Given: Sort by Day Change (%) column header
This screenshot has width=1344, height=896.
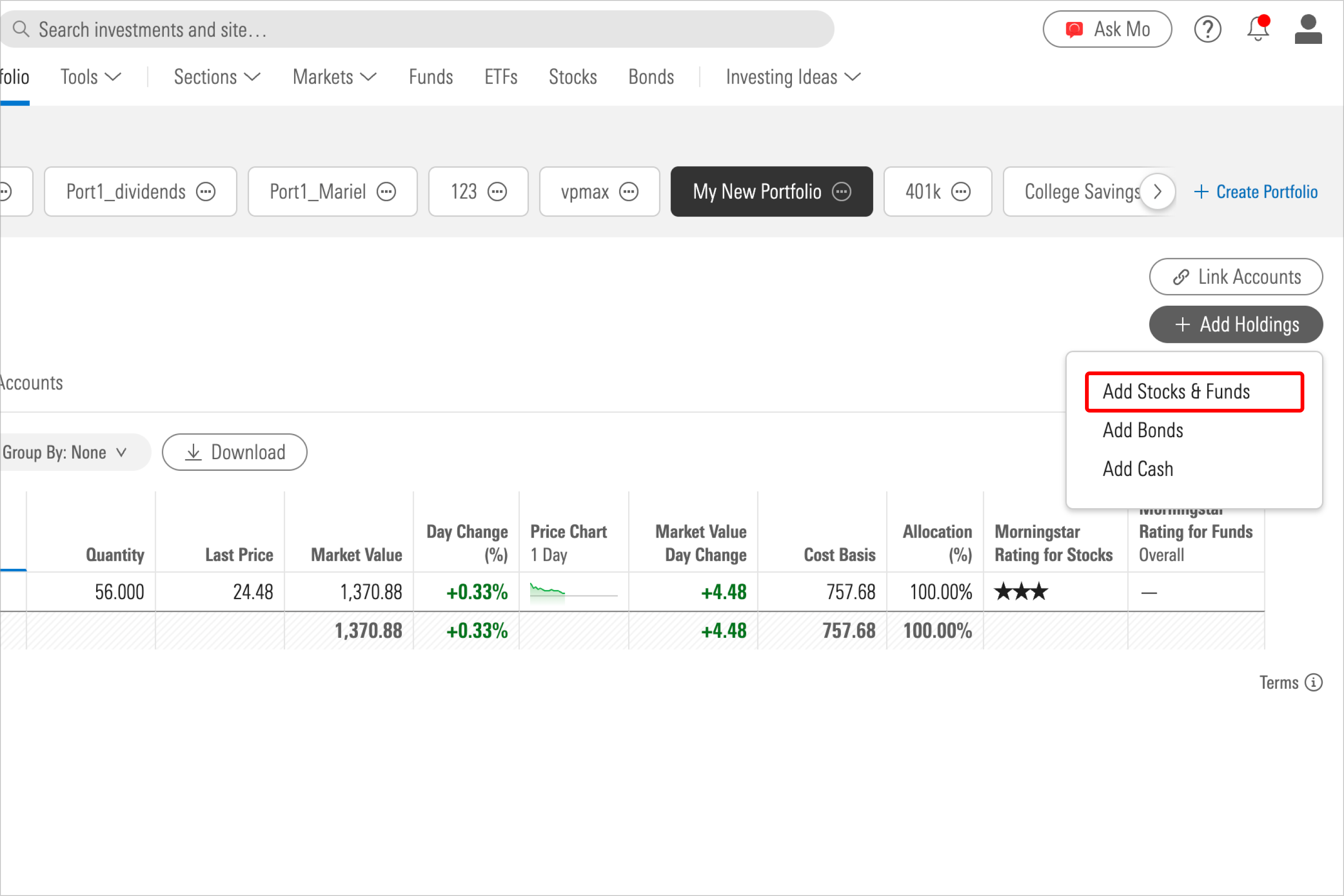Looking at the screenshot, I should click(x=467, y=543).
